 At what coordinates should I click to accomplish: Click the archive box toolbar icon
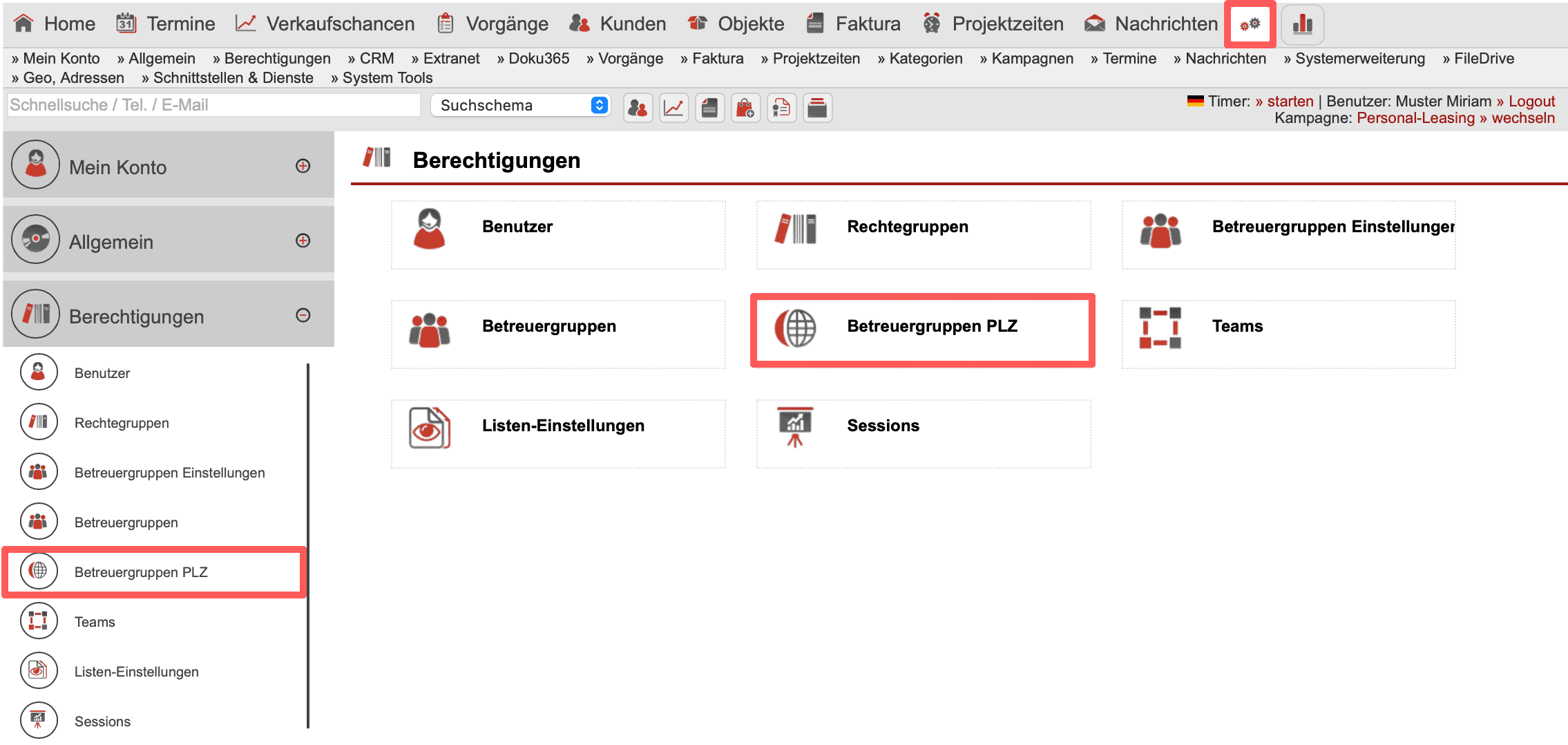(817, 108)
